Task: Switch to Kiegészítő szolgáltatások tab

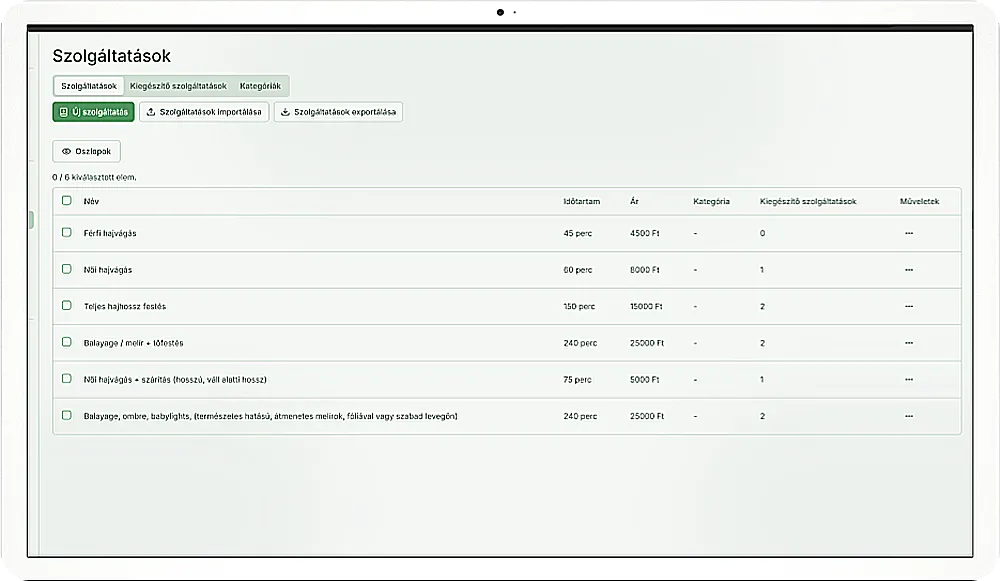Action: (178, 86)
